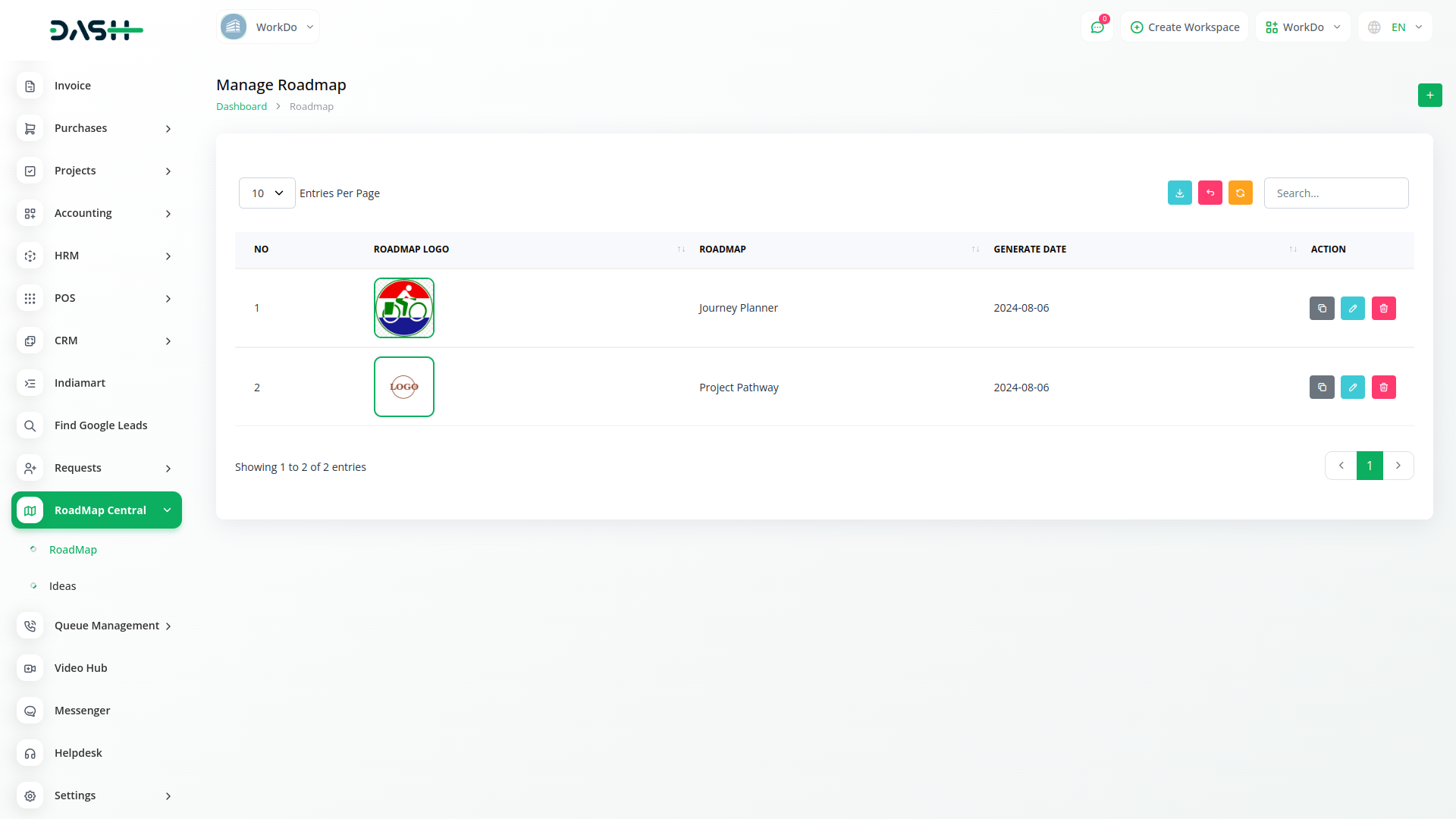Go to Dashboard breadcrumb link

pos(241,106)
